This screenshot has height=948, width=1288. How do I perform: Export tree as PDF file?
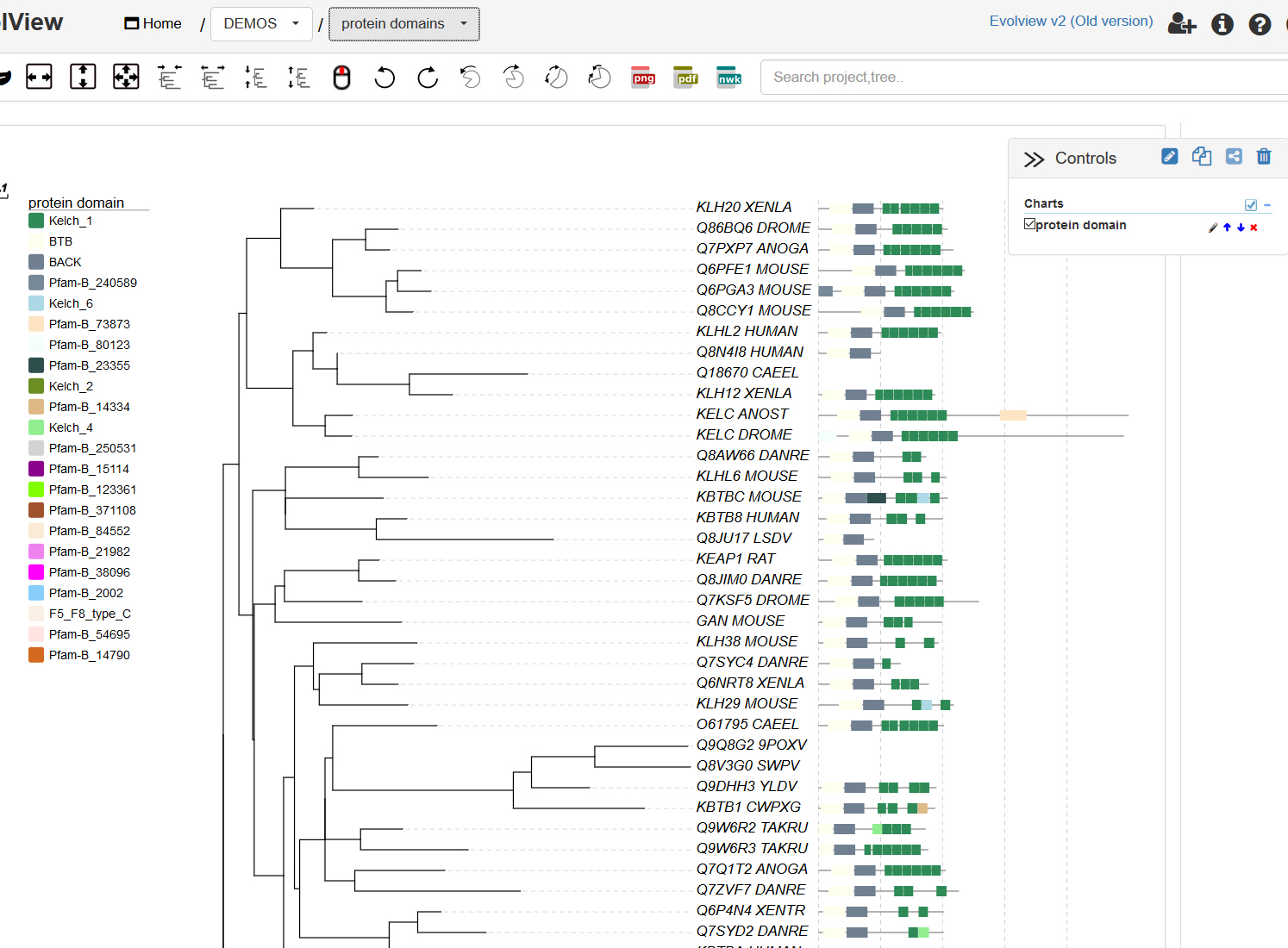coord(686,78)
